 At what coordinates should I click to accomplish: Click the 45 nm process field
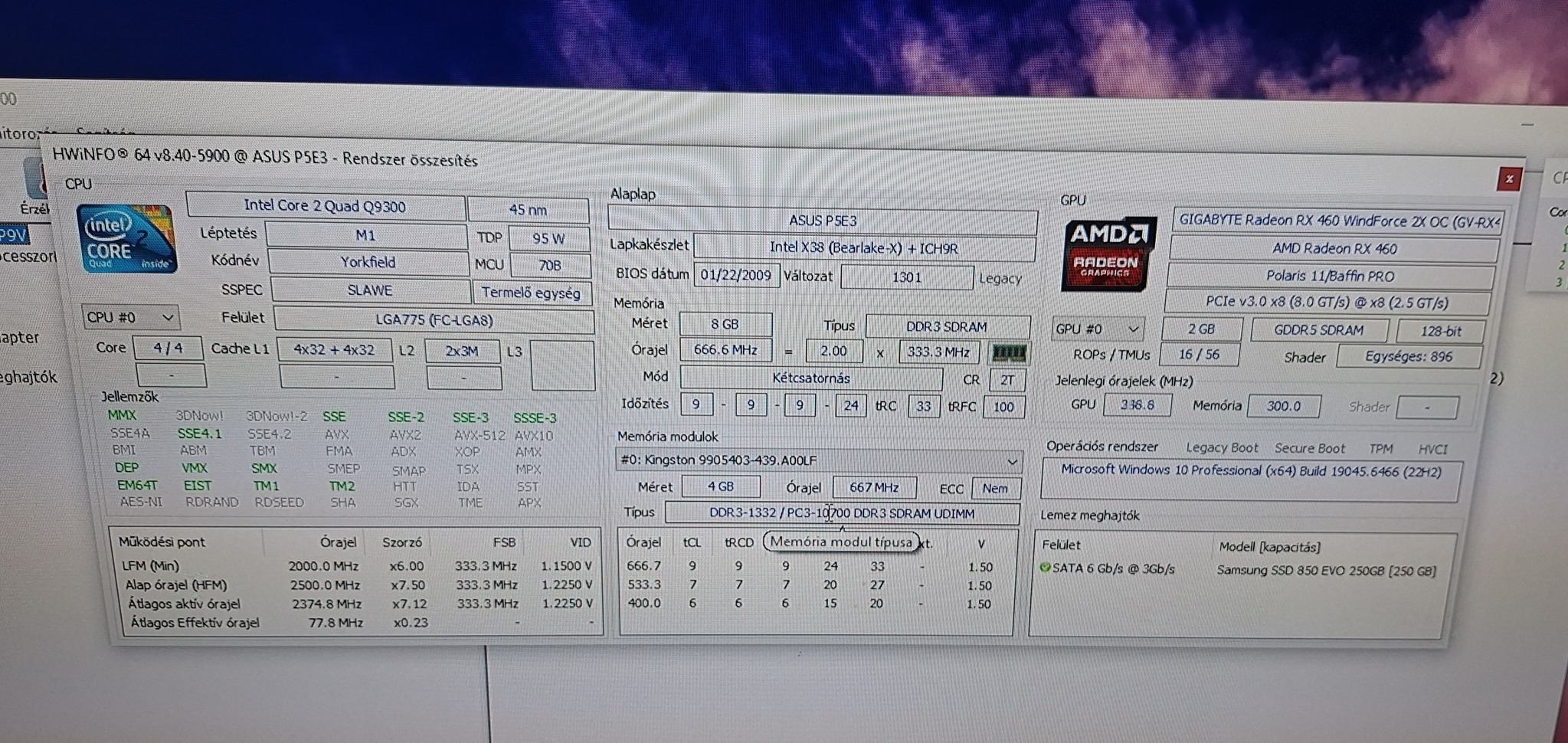(x=529, y=209)
